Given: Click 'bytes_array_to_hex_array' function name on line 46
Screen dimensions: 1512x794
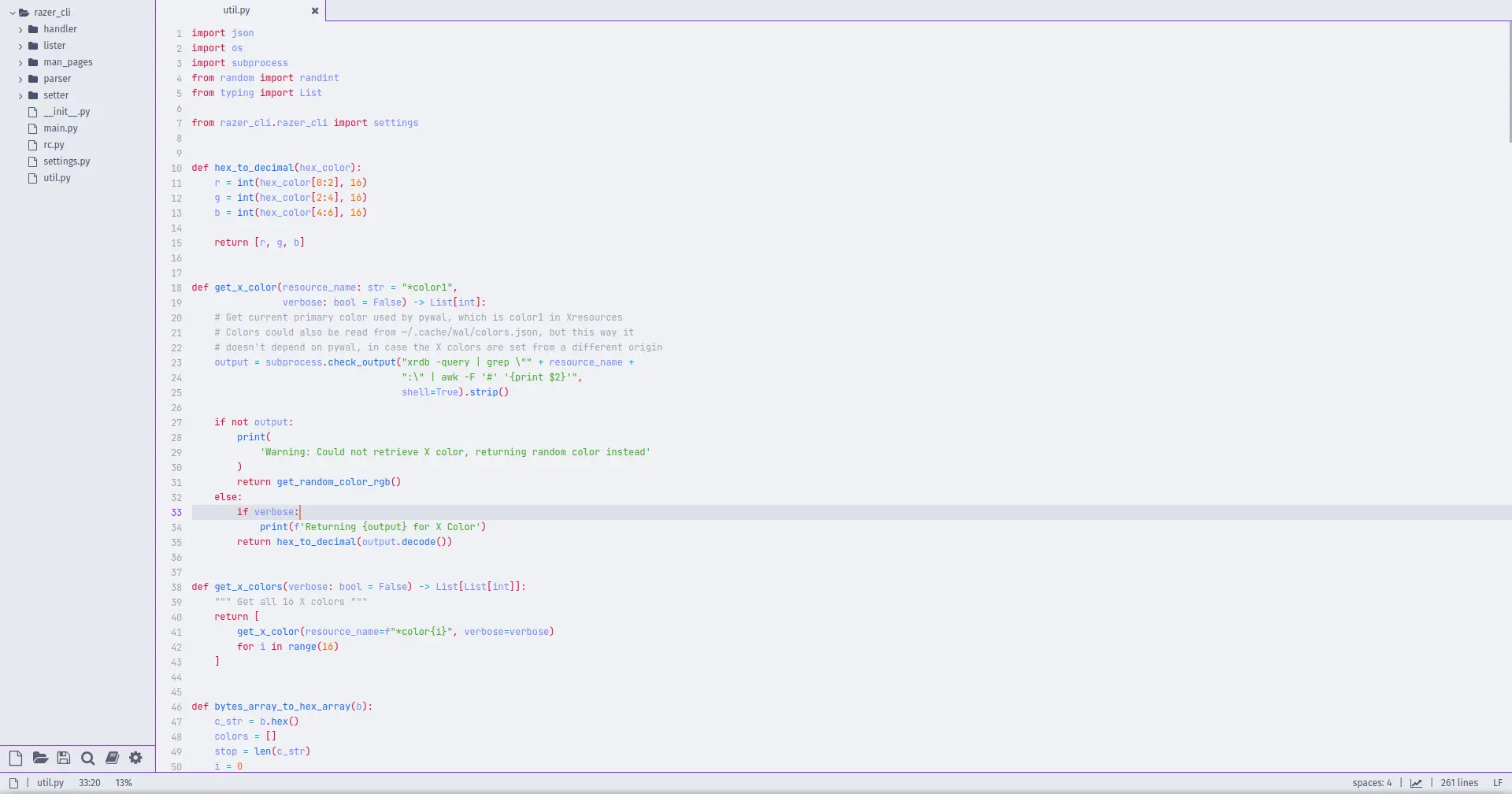Looking at the screenshot, I should click(x=282, y=707).
